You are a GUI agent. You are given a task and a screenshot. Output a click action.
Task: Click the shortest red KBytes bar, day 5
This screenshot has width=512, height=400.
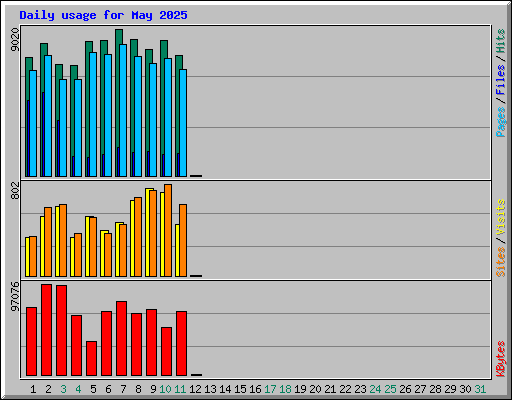(91, 359)
